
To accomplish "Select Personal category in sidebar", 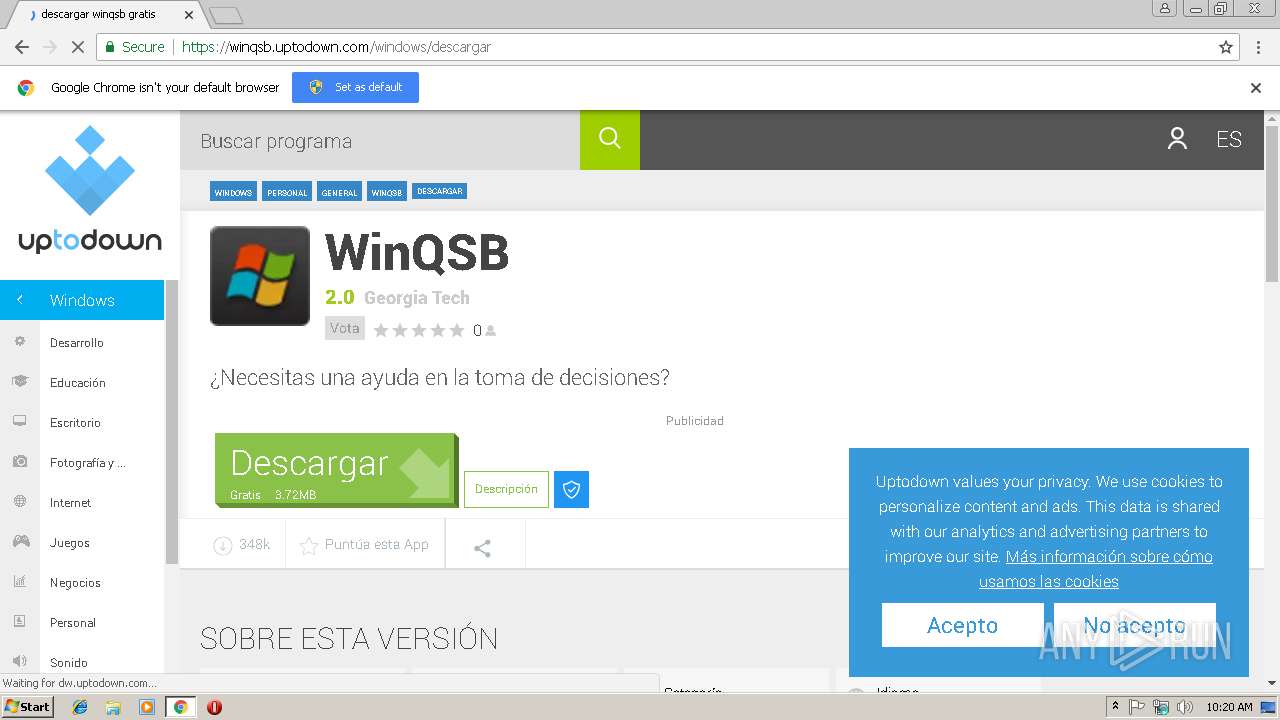I will coord(73,622).
